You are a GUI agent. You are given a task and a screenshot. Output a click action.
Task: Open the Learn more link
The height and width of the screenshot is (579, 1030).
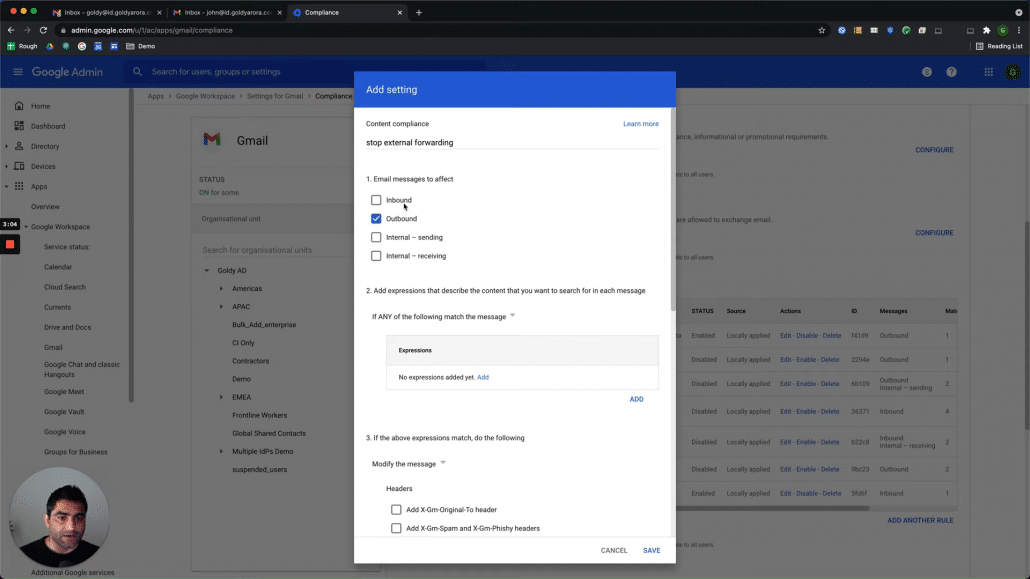coord(640,124)
